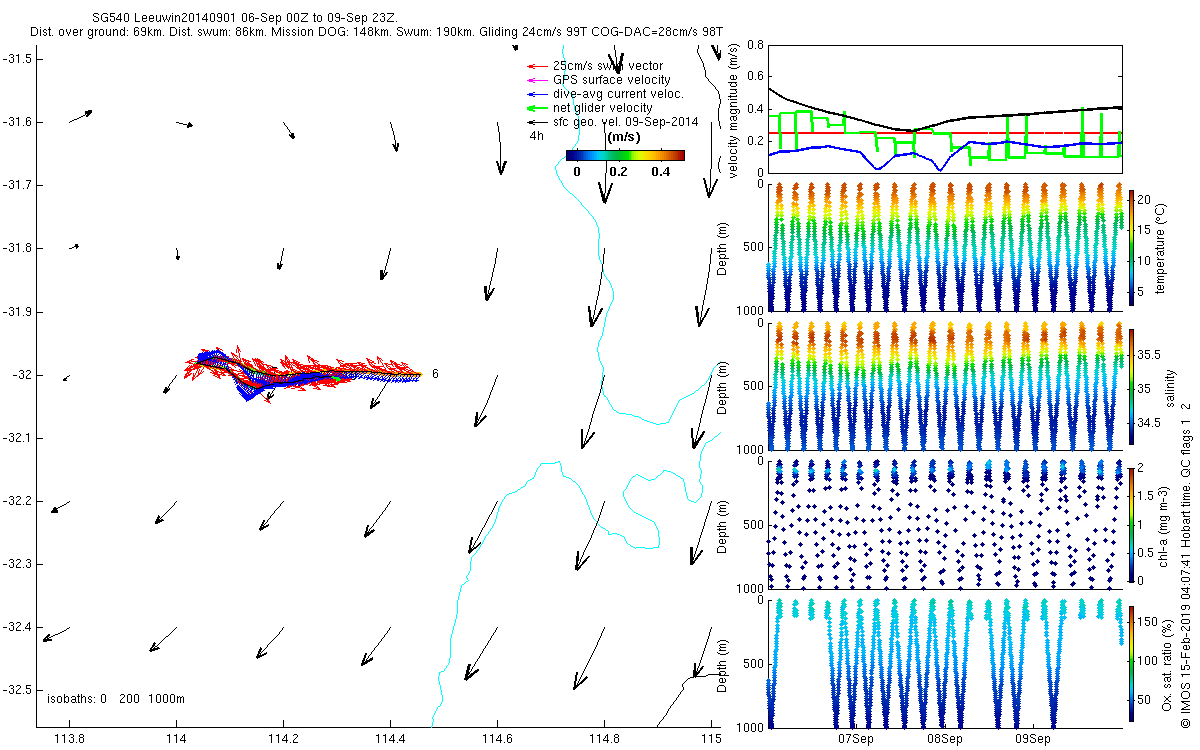Click the salinity colorbar

(1131, 389)
